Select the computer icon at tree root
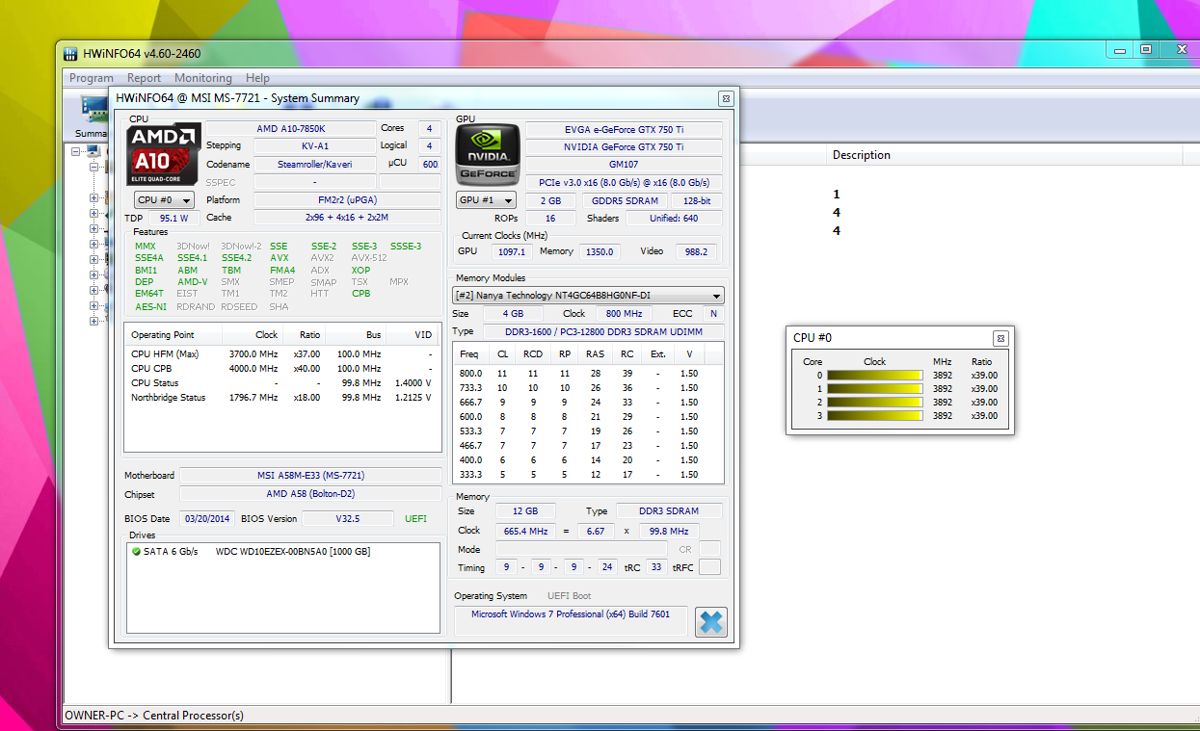1200x731 pixels. (93, 152)
